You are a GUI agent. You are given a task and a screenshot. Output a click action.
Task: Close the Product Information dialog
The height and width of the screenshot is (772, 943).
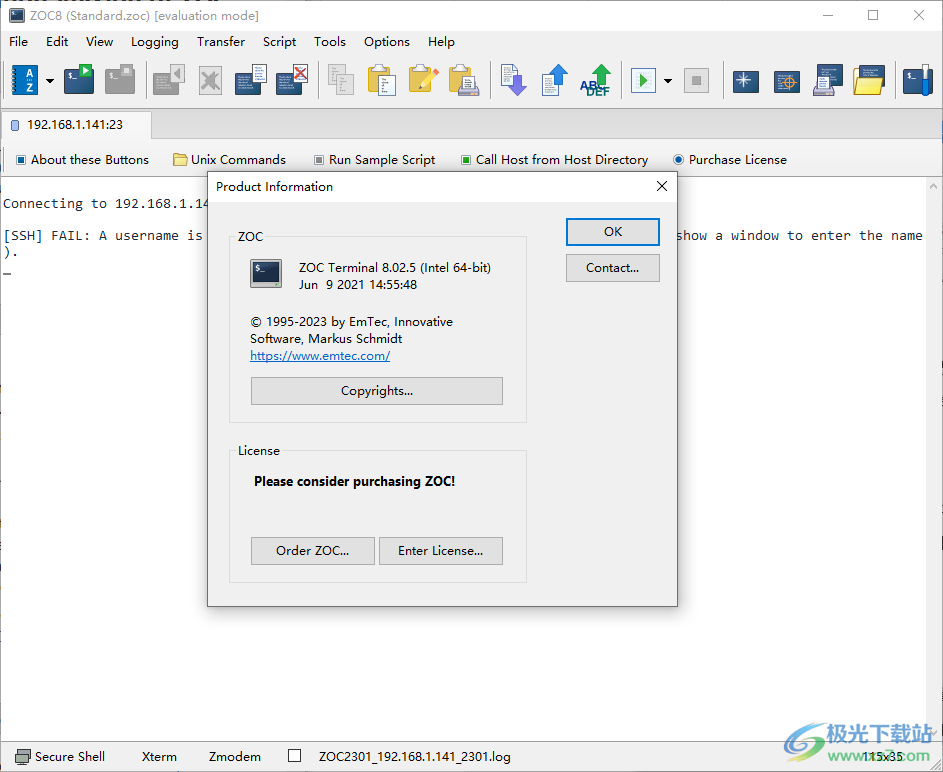tap(662, 186)
